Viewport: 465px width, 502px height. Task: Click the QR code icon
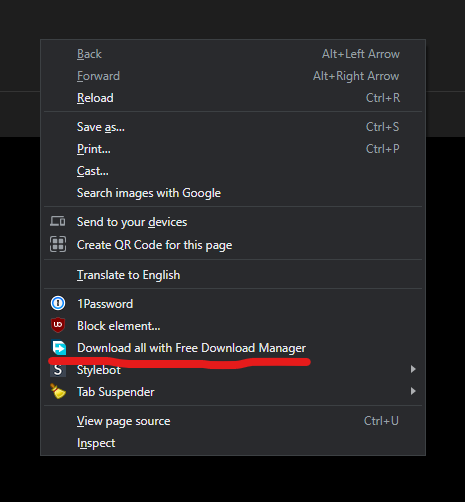58,244
